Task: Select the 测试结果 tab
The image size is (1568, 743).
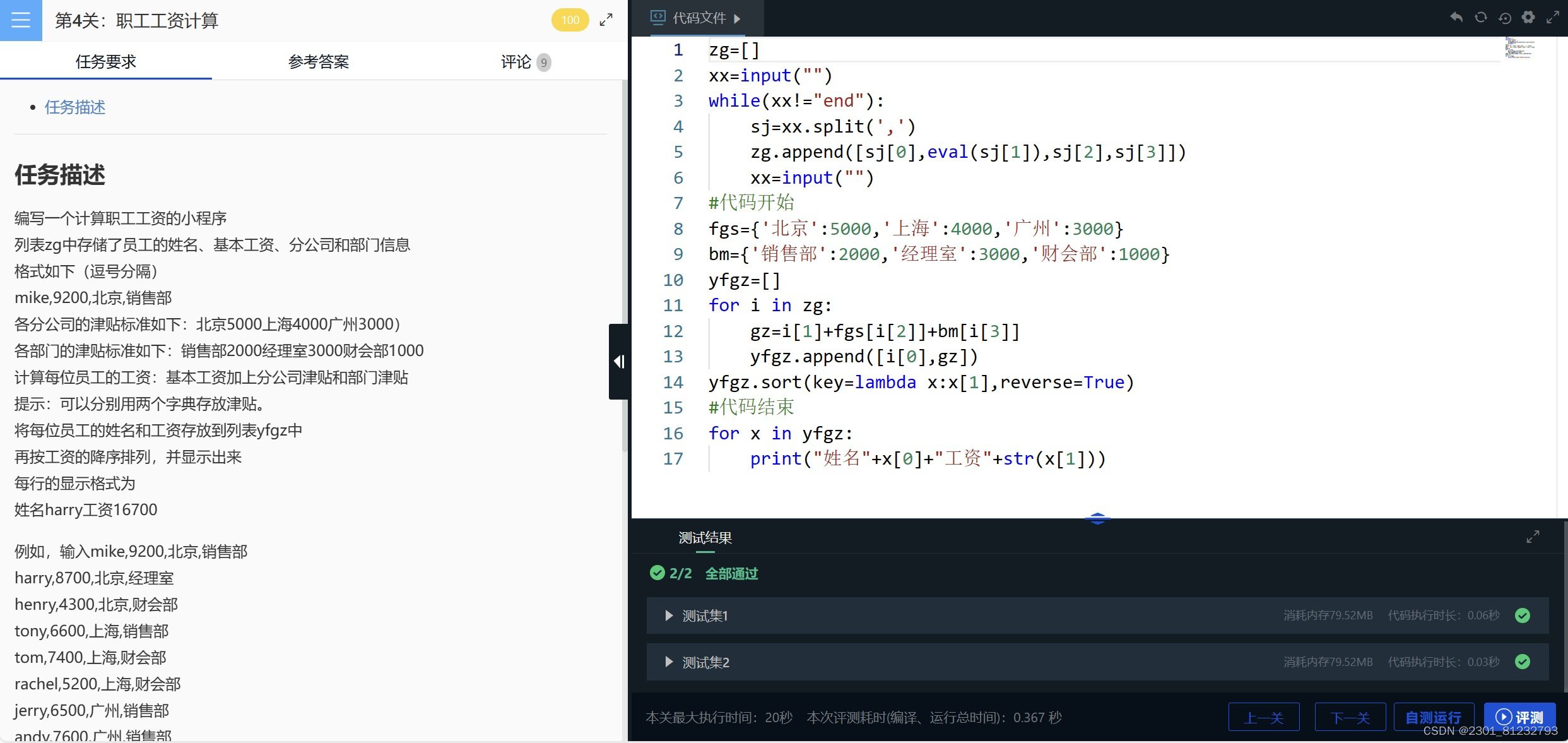Action: click(x=705, y=538)
